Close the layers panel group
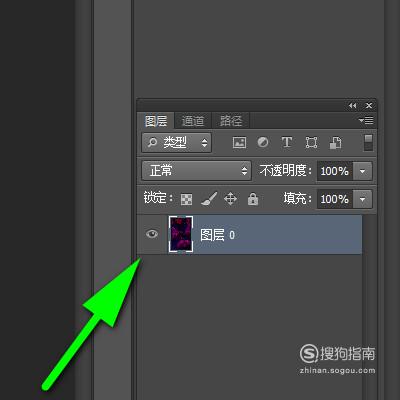 point(369,105)
